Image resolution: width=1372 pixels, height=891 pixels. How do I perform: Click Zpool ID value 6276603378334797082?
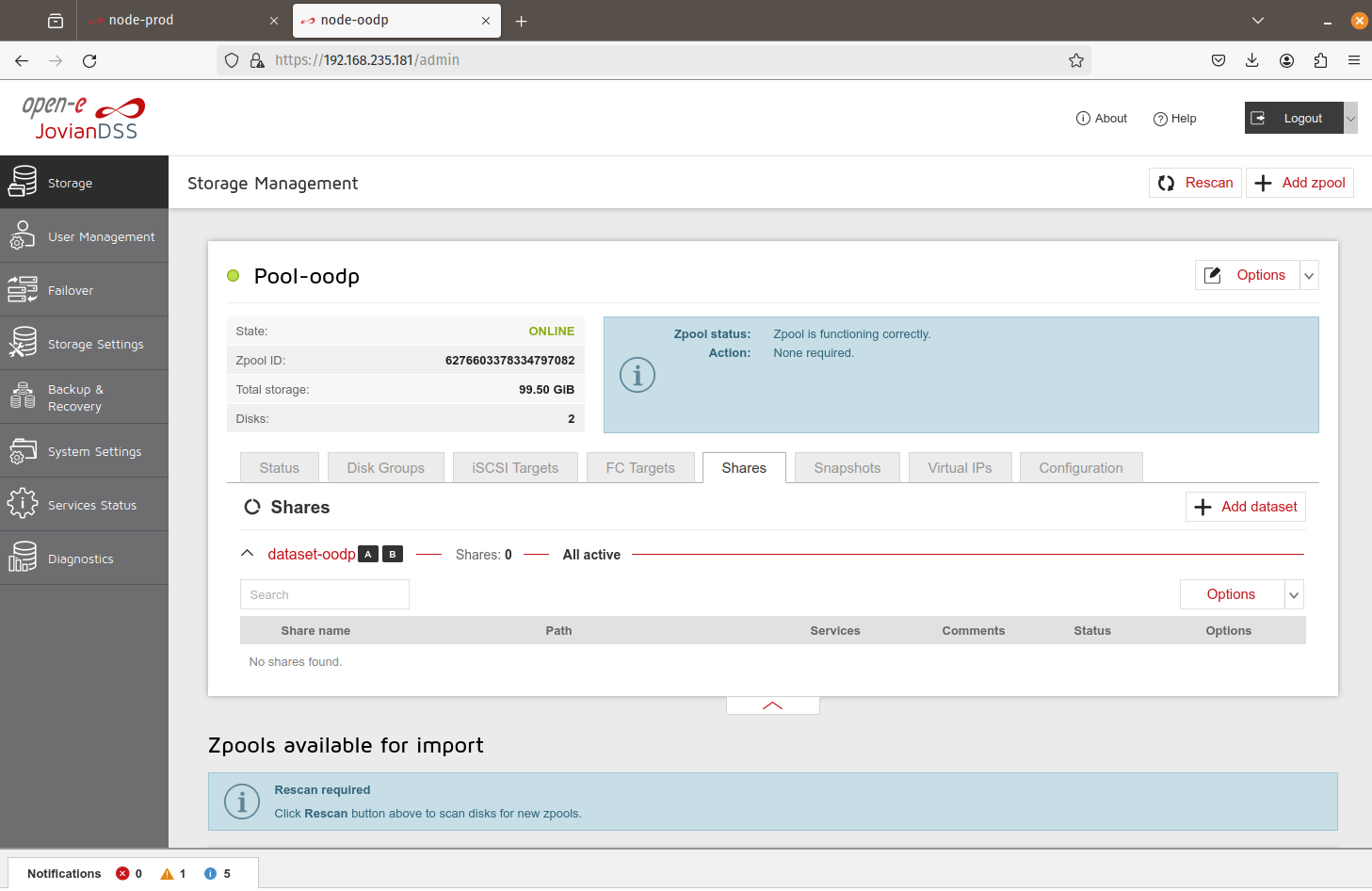tap(509, 360)
